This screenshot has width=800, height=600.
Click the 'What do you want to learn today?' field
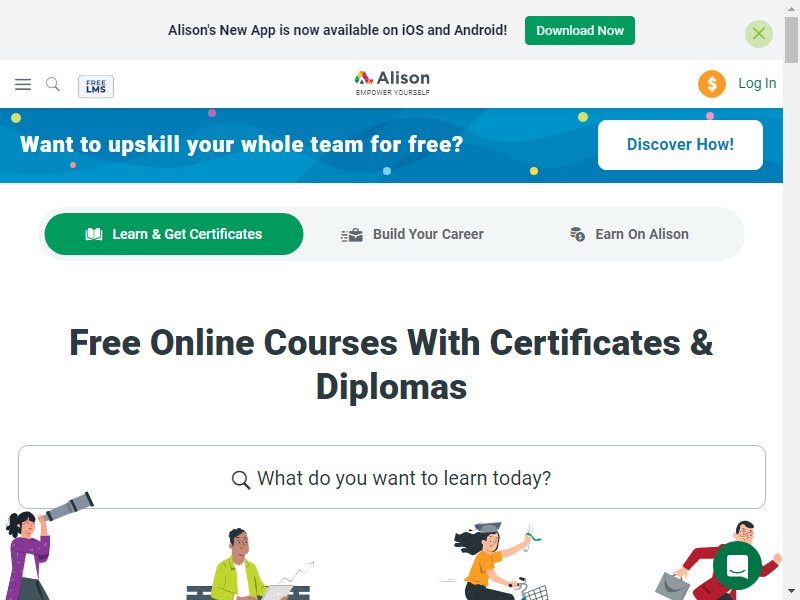pos(392,477)
